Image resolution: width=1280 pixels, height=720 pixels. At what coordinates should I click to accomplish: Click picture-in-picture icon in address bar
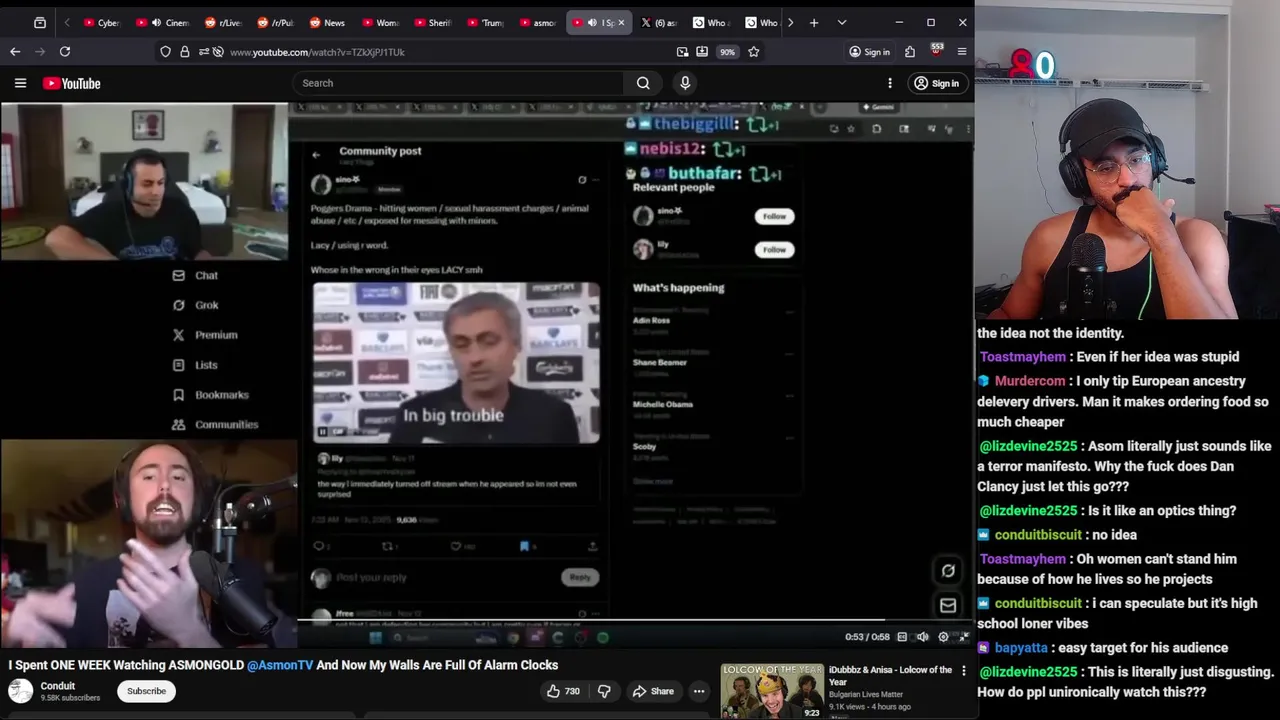682,52
